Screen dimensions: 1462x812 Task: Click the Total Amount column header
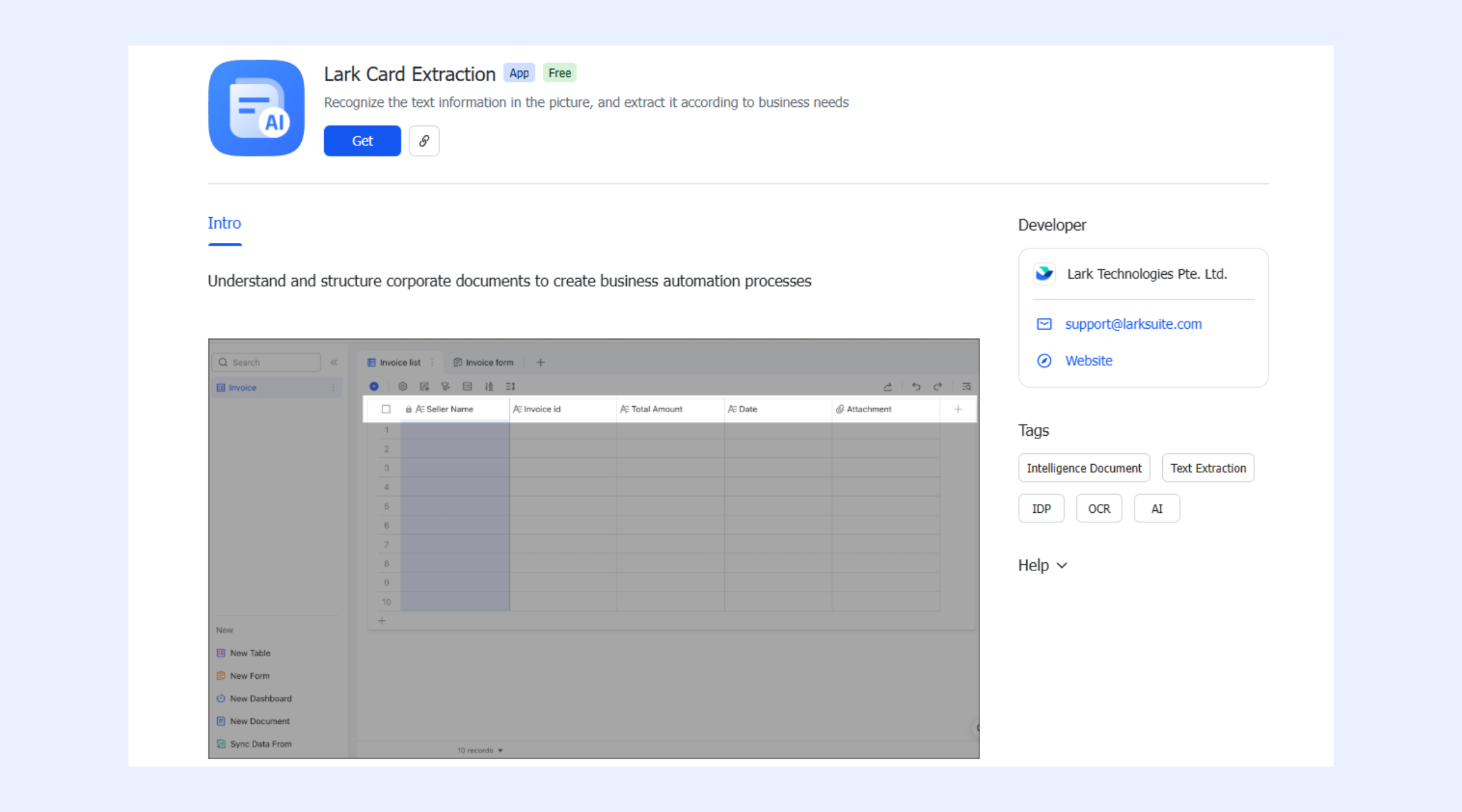tap(671, 409)
